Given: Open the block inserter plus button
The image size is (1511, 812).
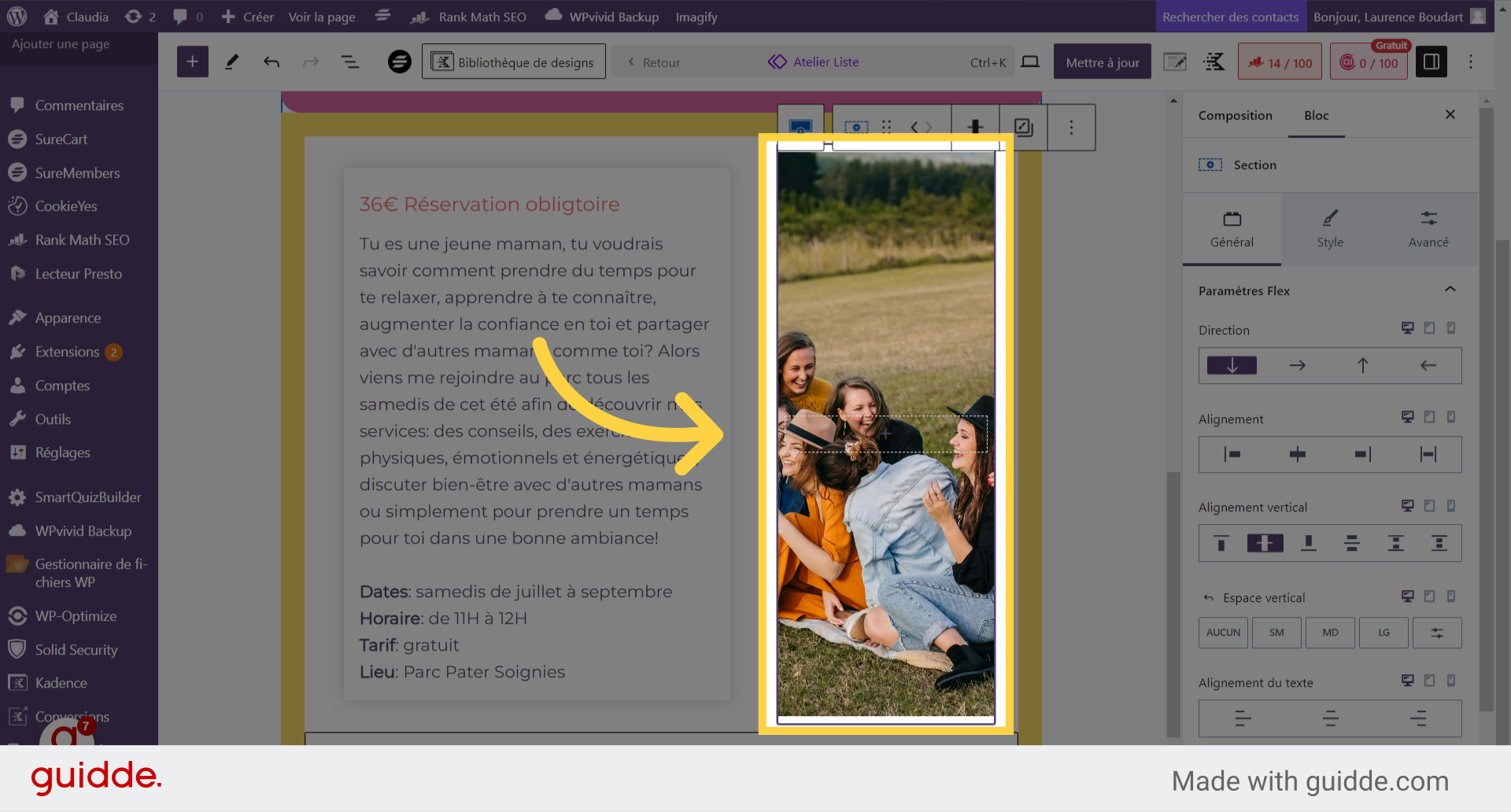Looking at the screenshot, I should pos(192,61).
